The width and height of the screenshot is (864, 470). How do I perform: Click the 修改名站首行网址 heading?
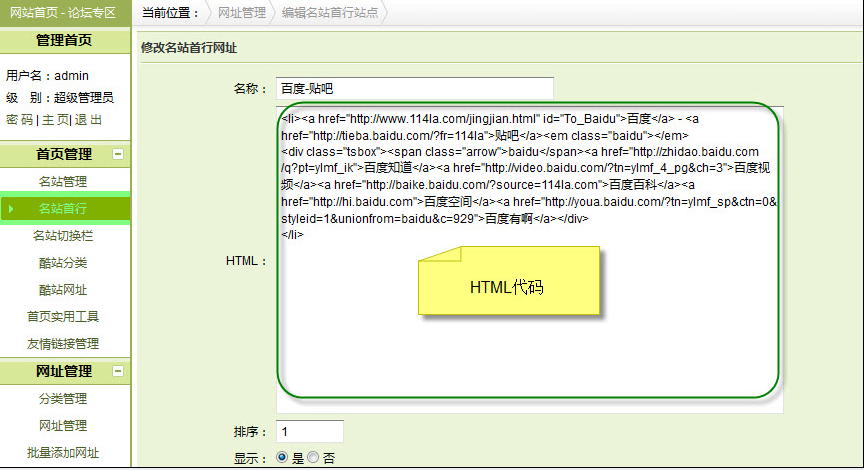(189, 48)
